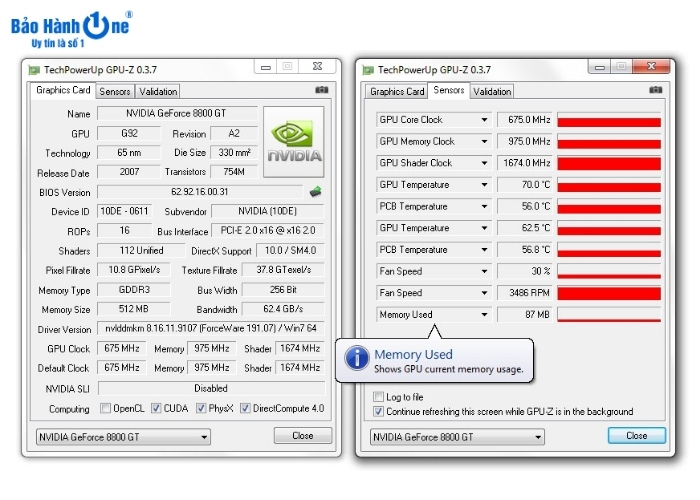Image resolution: width=700 pixels, height=500 pixels.
Task: Click the NVIDIA SLI Disabled field
Action: [x=211, y=388]
